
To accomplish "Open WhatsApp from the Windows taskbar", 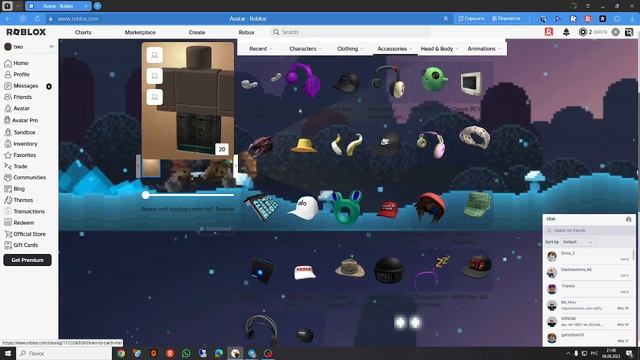I will tap(186, 353).
